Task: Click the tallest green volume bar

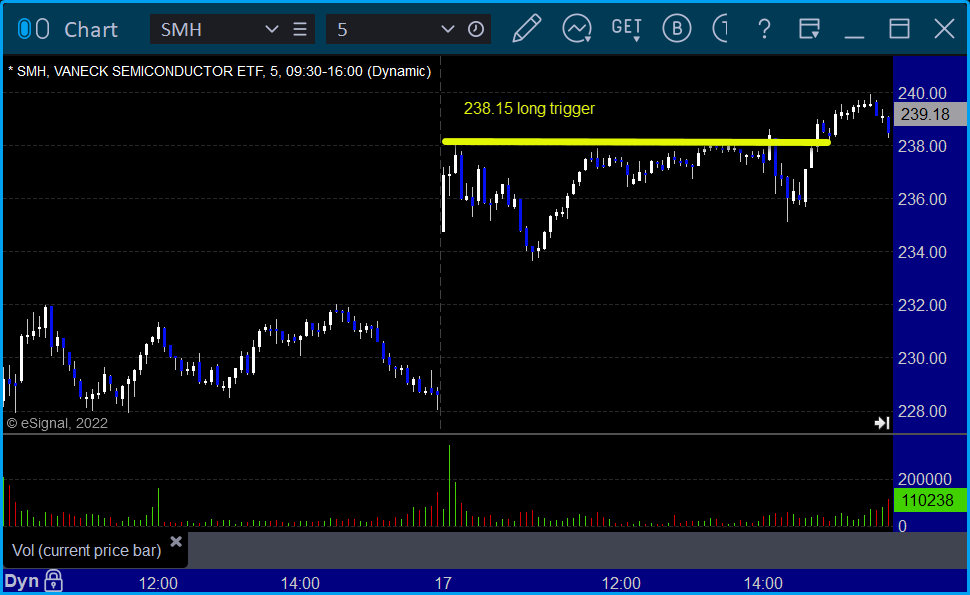Action: click(450, 486)
